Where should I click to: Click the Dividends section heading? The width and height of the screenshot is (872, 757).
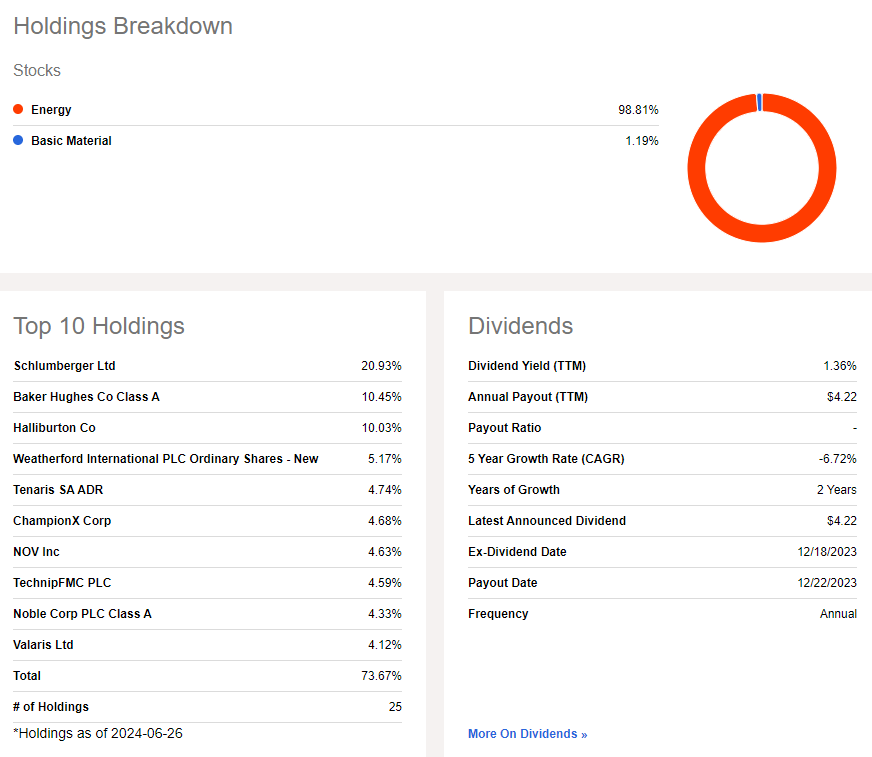[x=521, y=326]
